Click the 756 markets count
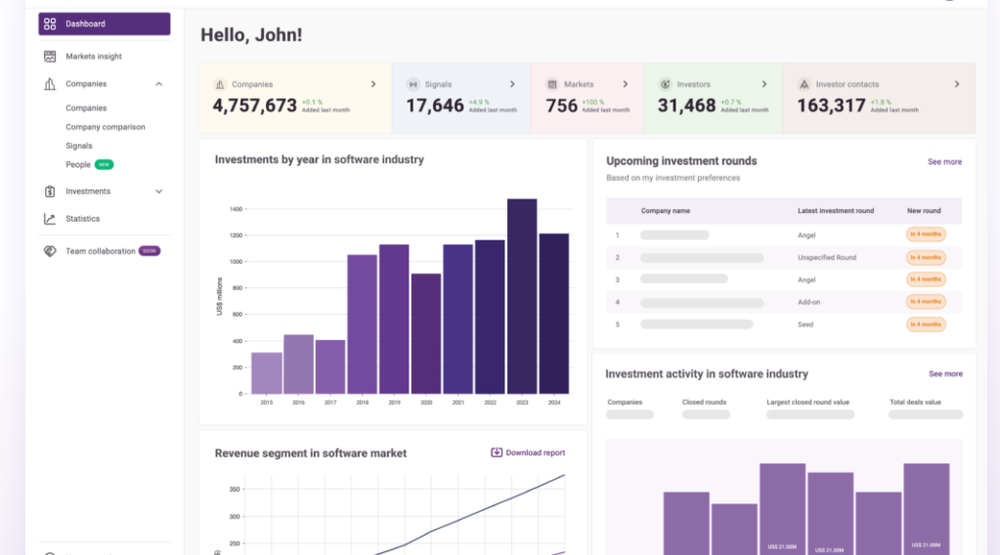This screenshot has width=1000, height=555. [561, 105]
